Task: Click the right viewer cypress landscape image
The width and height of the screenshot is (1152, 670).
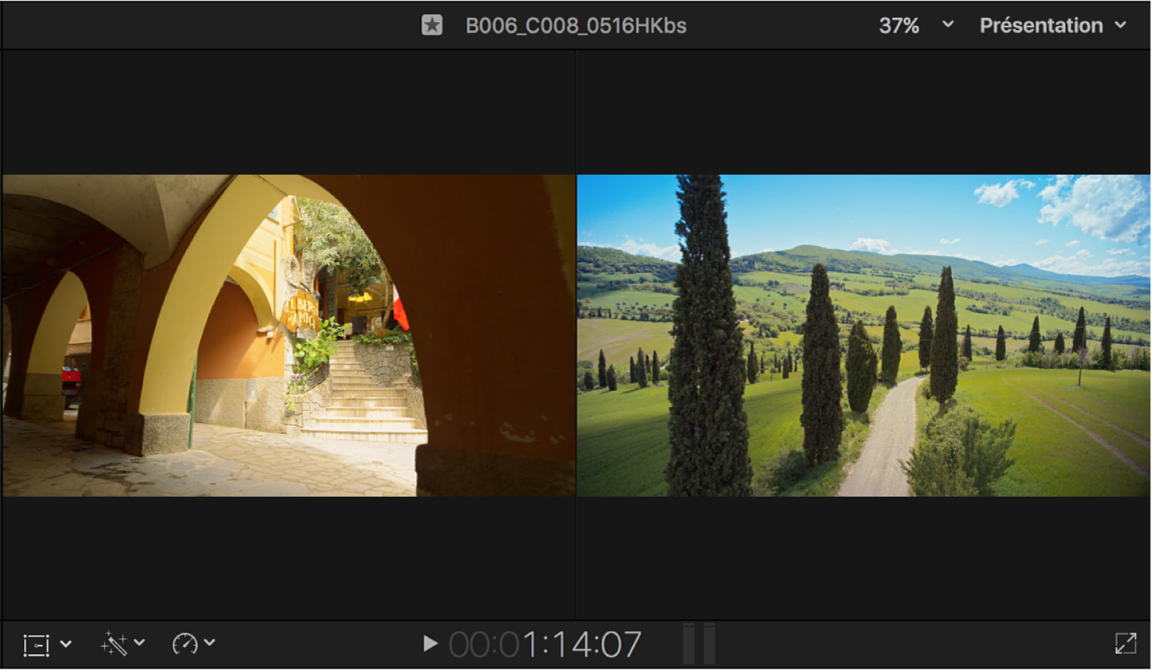Action: (x=863, y=336)
